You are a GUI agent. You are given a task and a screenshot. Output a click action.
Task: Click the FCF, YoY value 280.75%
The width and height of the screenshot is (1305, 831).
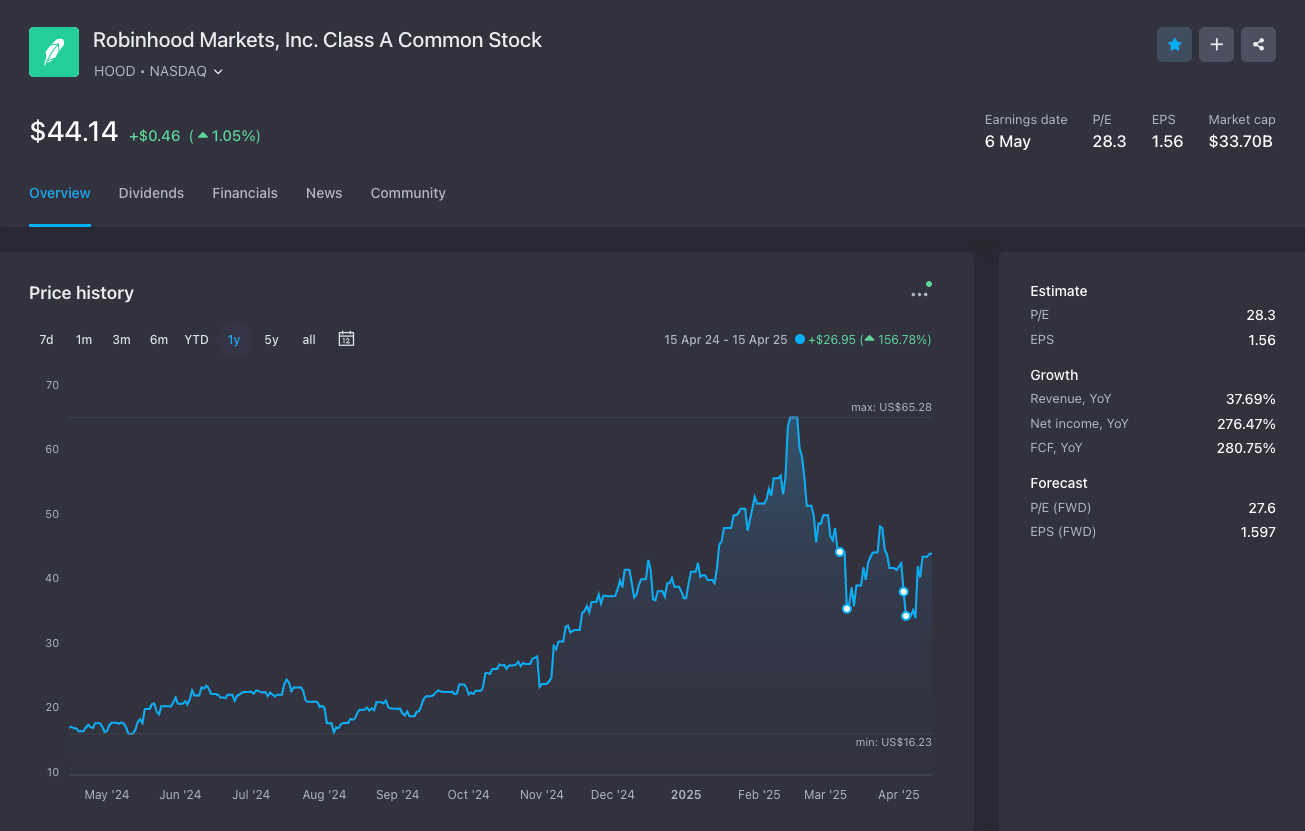[1246, 447]
